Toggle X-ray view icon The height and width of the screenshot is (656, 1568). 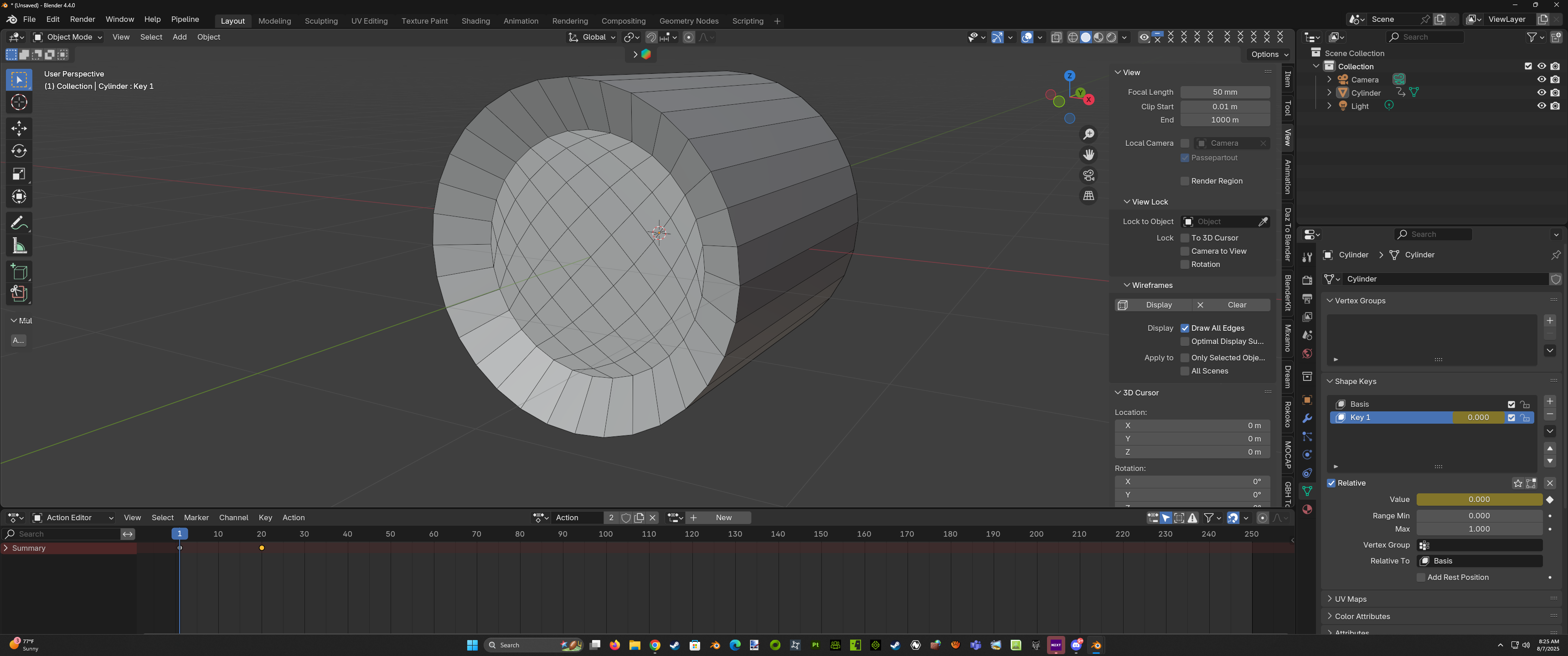click(x=1056, y=37)
